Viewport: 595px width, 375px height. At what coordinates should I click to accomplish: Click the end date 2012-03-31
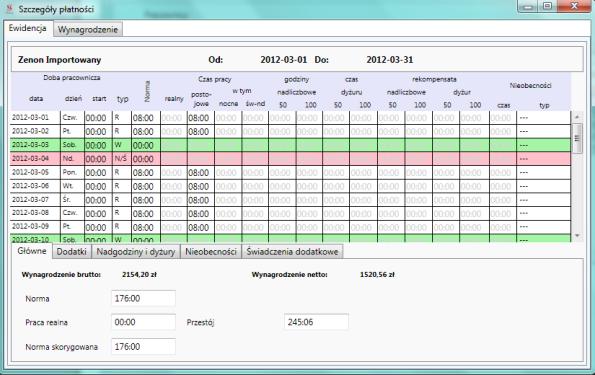[x=390, y=60]
